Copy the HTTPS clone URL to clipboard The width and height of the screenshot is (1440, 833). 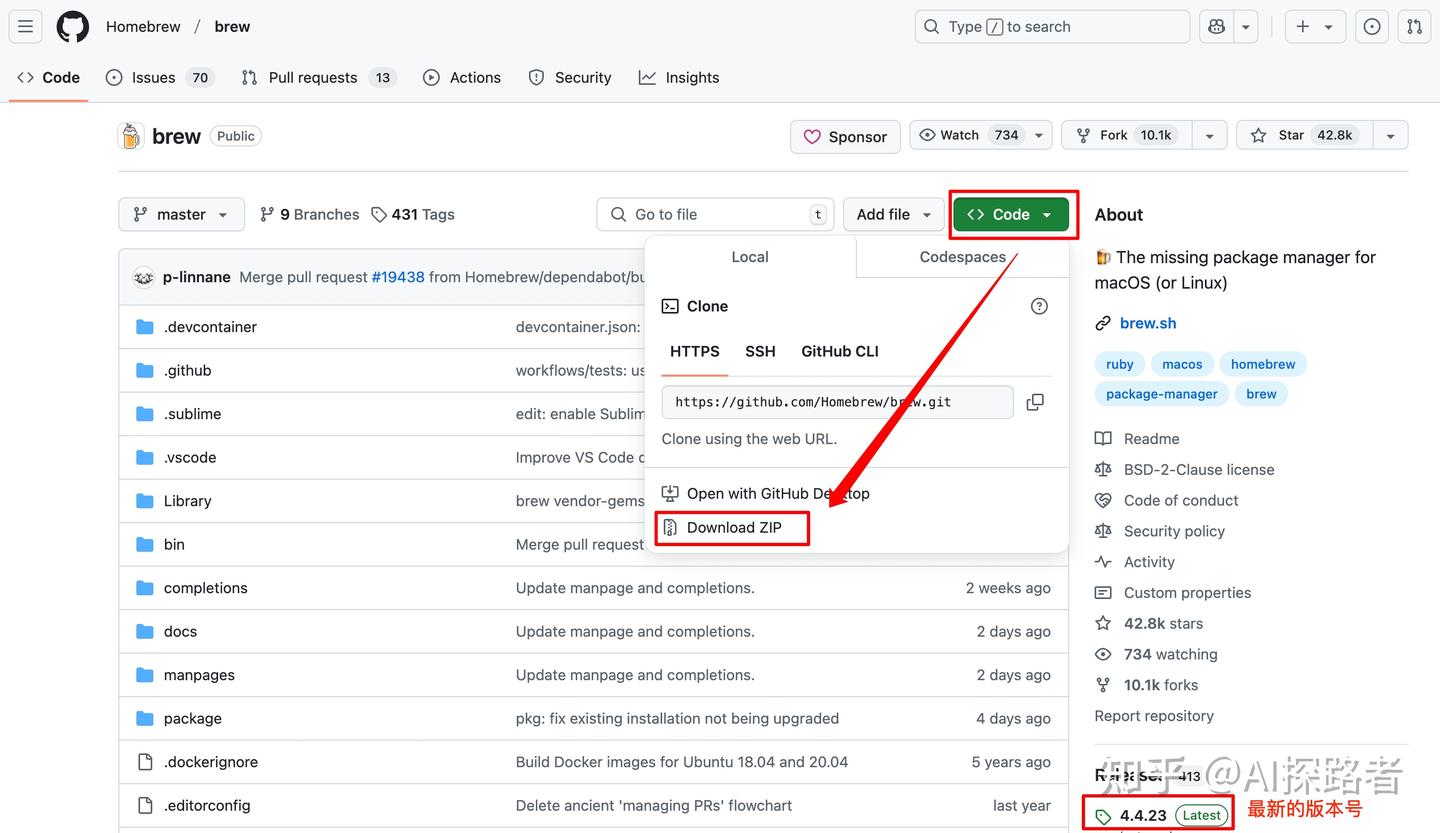point(1035,402)
